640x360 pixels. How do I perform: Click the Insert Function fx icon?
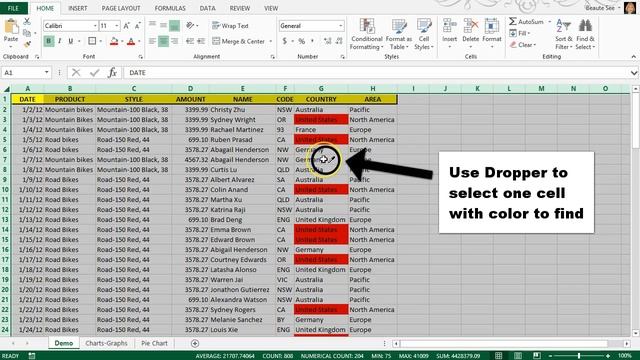click(112, 73)
